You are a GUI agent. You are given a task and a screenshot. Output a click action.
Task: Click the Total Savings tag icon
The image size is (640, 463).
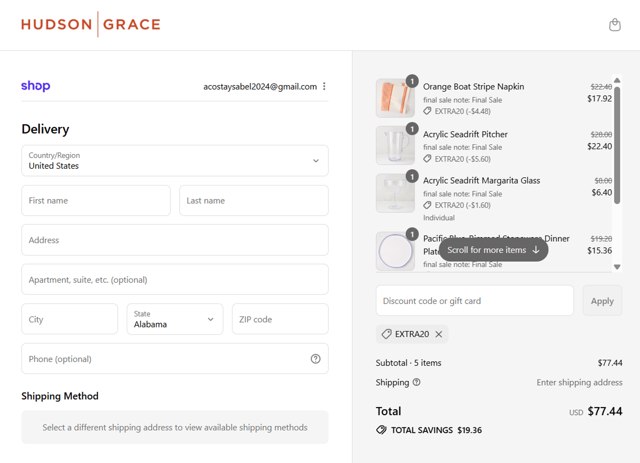click(381, 430)
